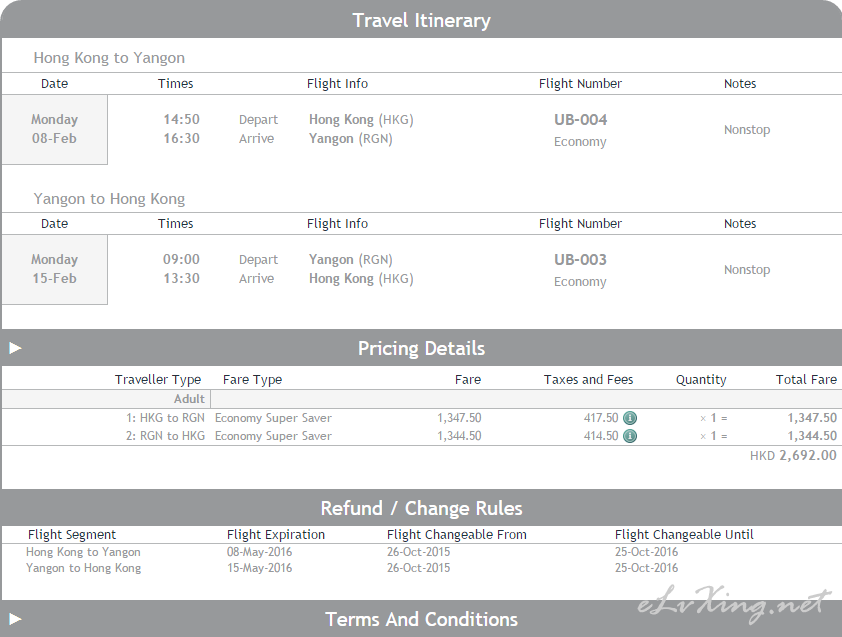
Task: Click info icon beside 417.50 taxes
Action: coord(630,418)
